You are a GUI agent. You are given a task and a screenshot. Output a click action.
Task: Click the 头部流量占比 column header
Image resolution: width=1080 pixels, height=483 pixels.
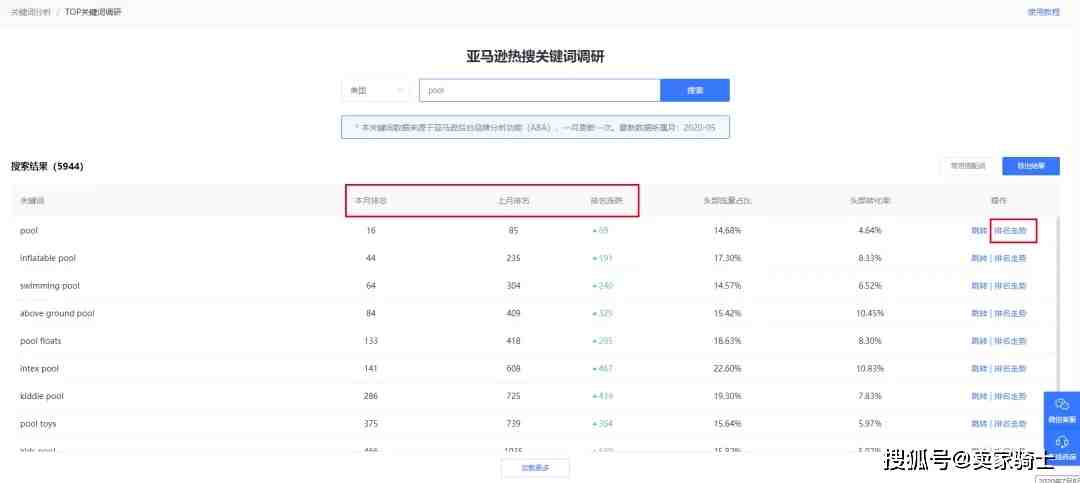727,201
